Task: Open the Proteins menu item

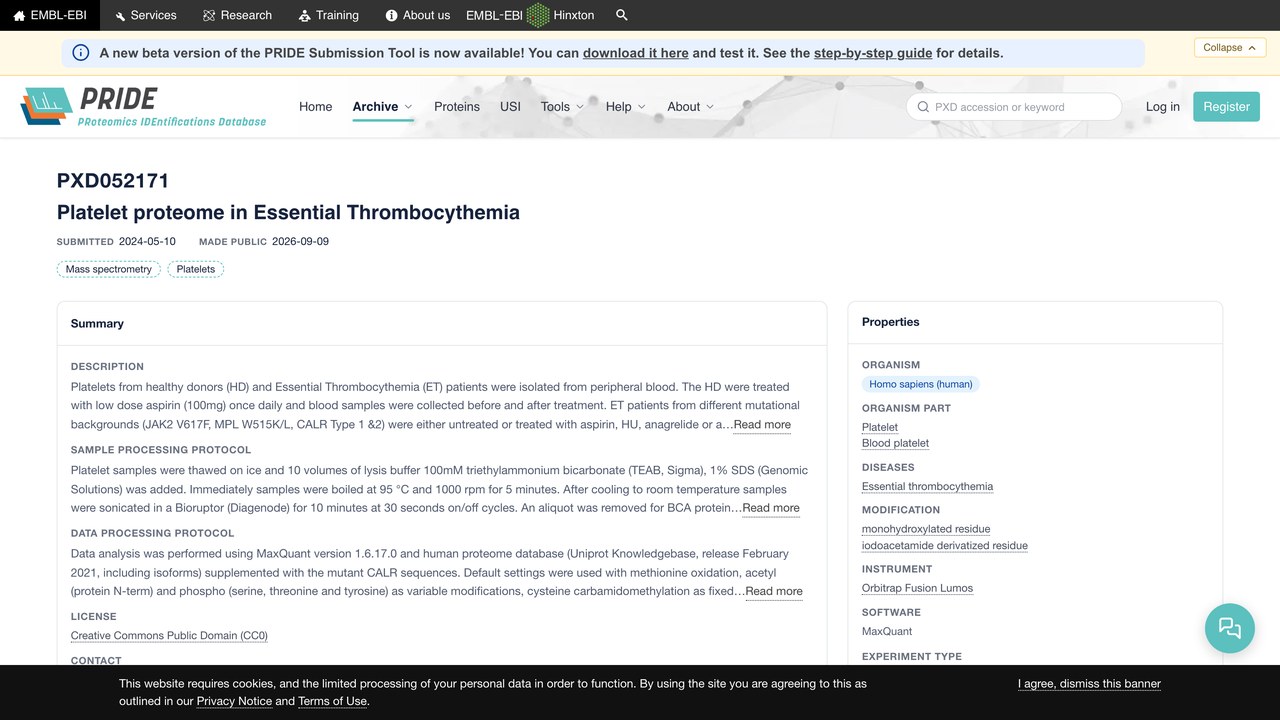Action: [x=457, y=107]
